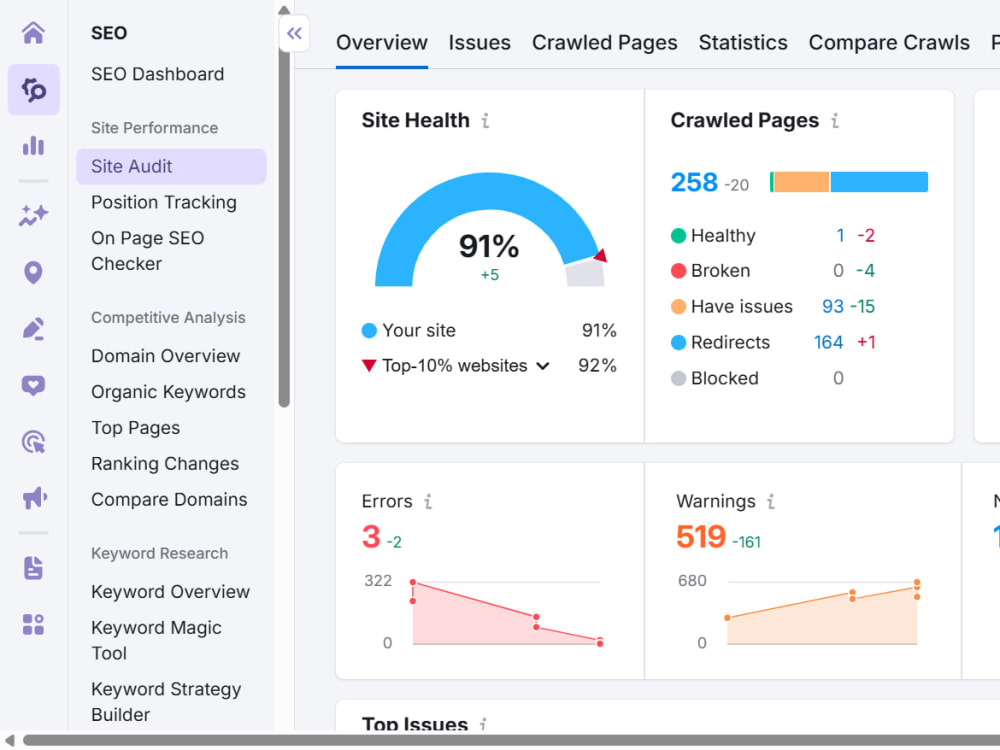Collapse sidebar with double chevron button
The width and height of the screenshot is (1000, 750).
294,33
